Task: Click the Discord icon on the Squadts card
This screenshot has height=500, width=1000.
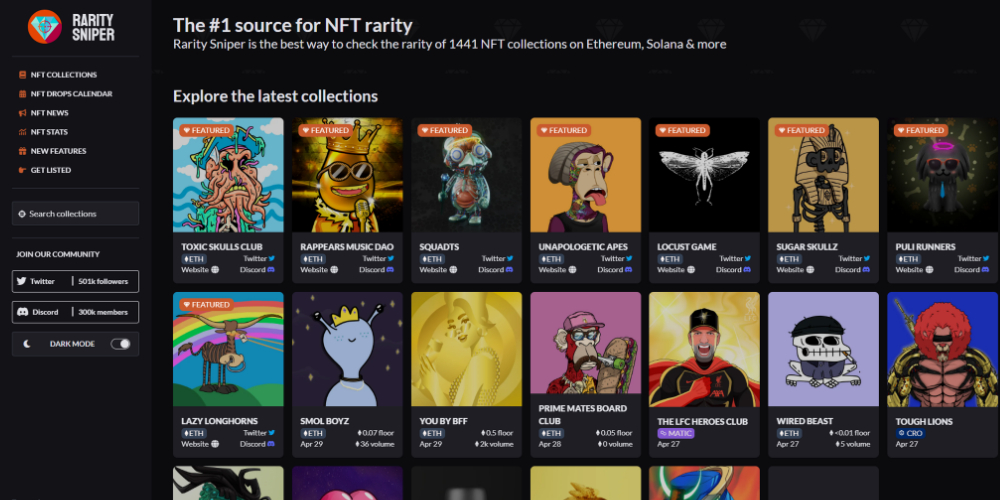Action: (x=510, y=270)
